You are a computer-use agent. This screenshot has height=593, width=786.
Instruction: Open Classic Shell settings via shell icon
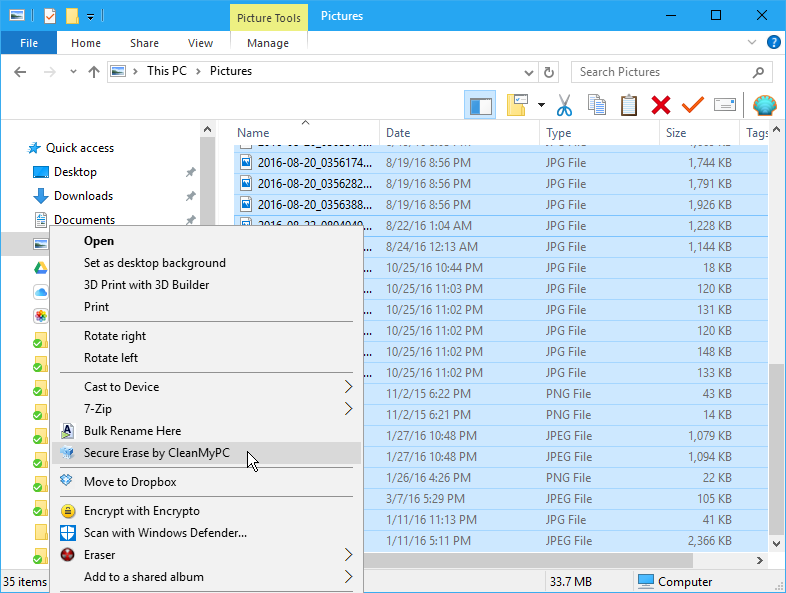pos(764,105)
